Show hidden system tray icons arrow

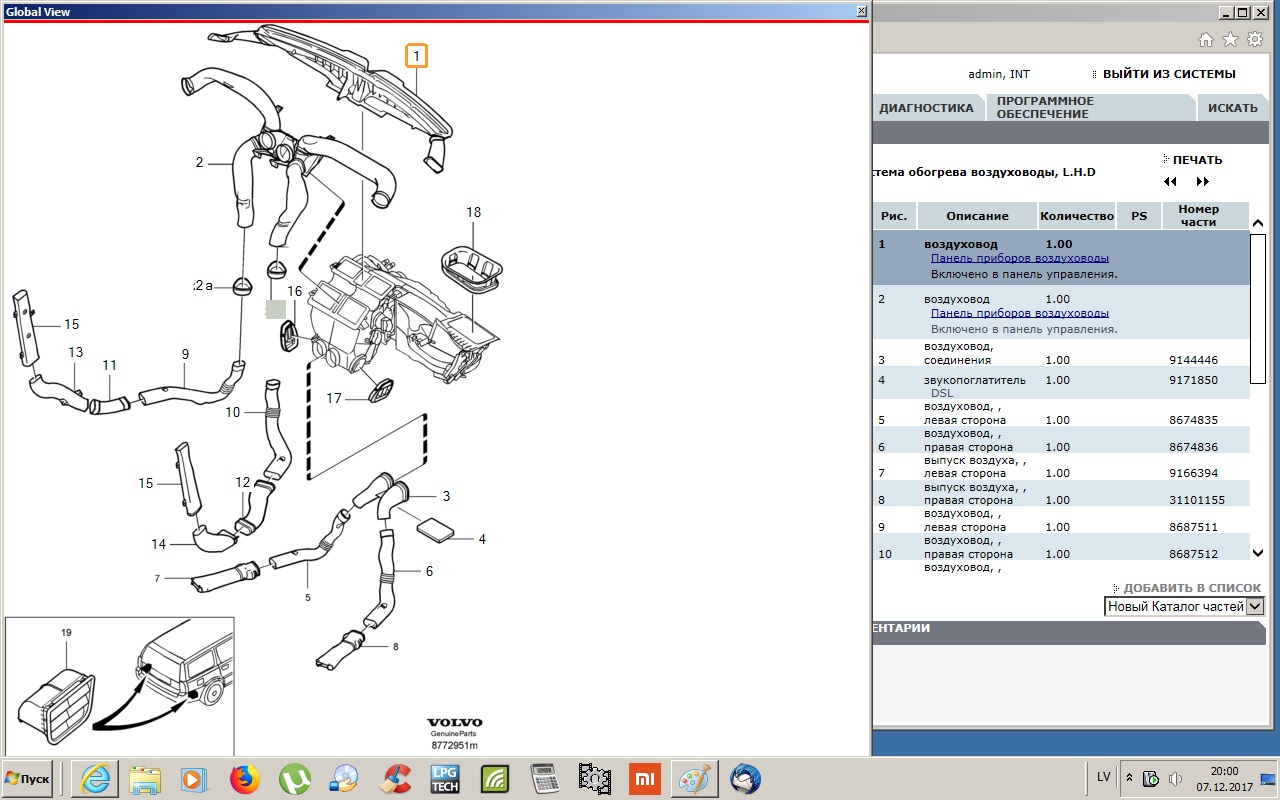tap(1130, 777)
